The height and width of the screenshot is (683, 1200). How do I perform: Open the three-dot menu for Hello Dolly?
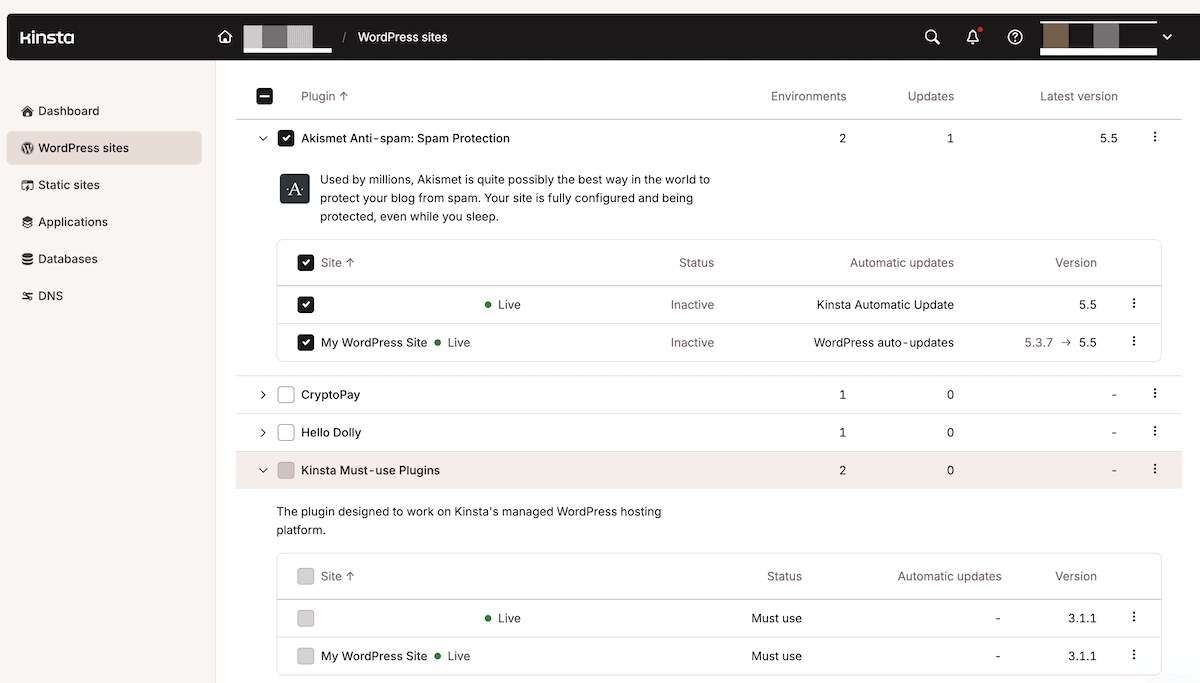(1155, 431)
